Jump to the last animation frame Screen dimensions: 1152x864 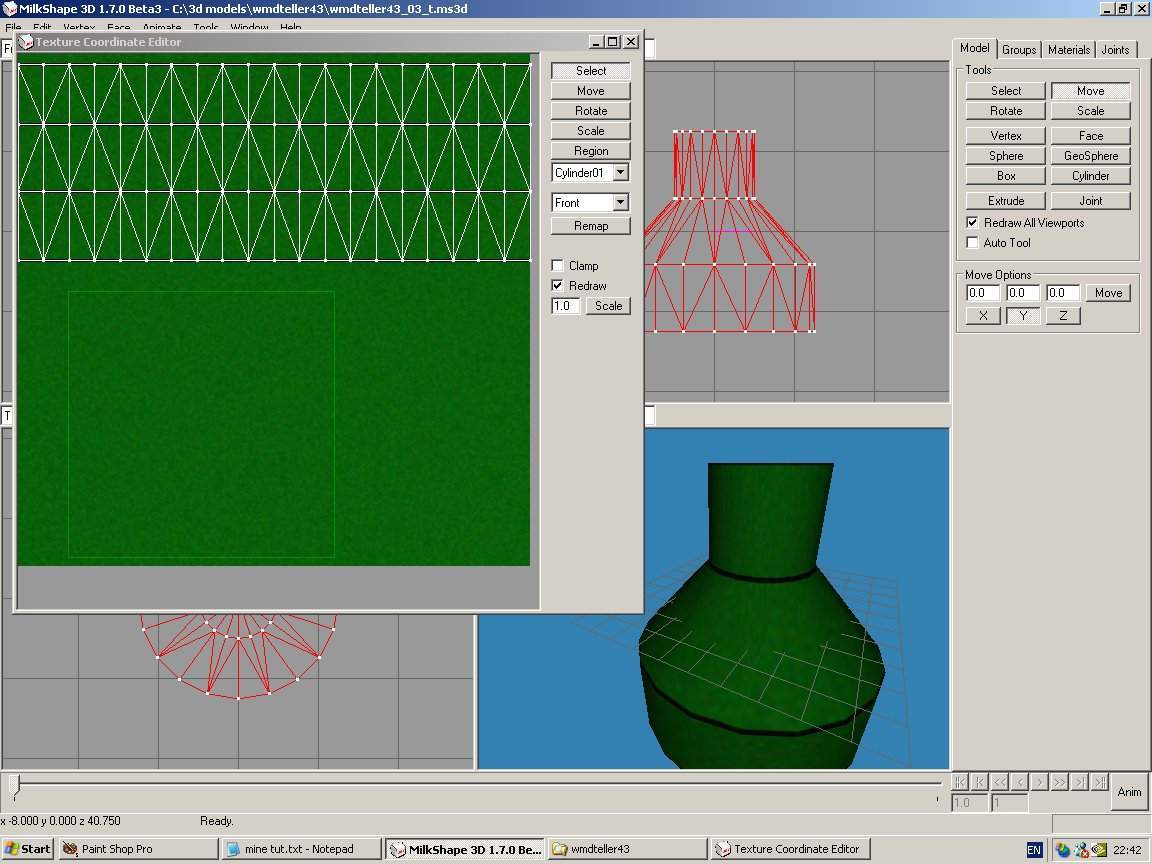tap(1100, 782)
